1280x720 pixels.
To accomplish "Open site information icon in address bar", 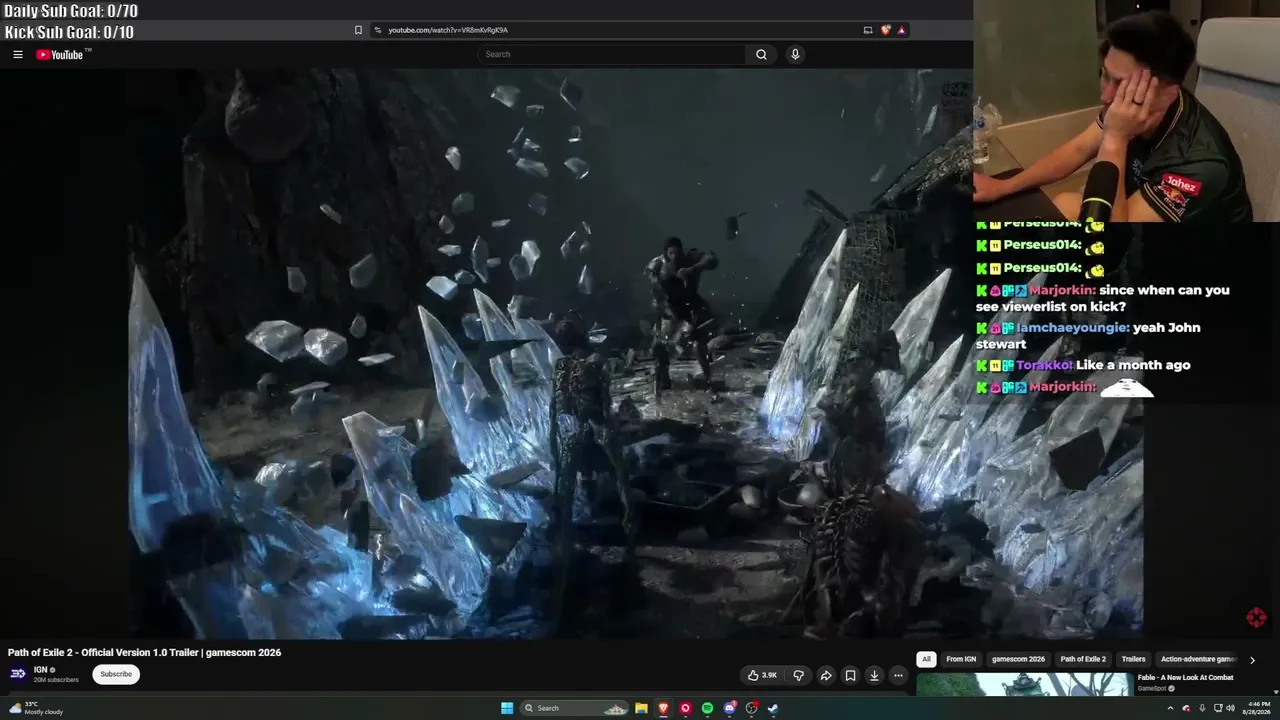I will (377, 30).
